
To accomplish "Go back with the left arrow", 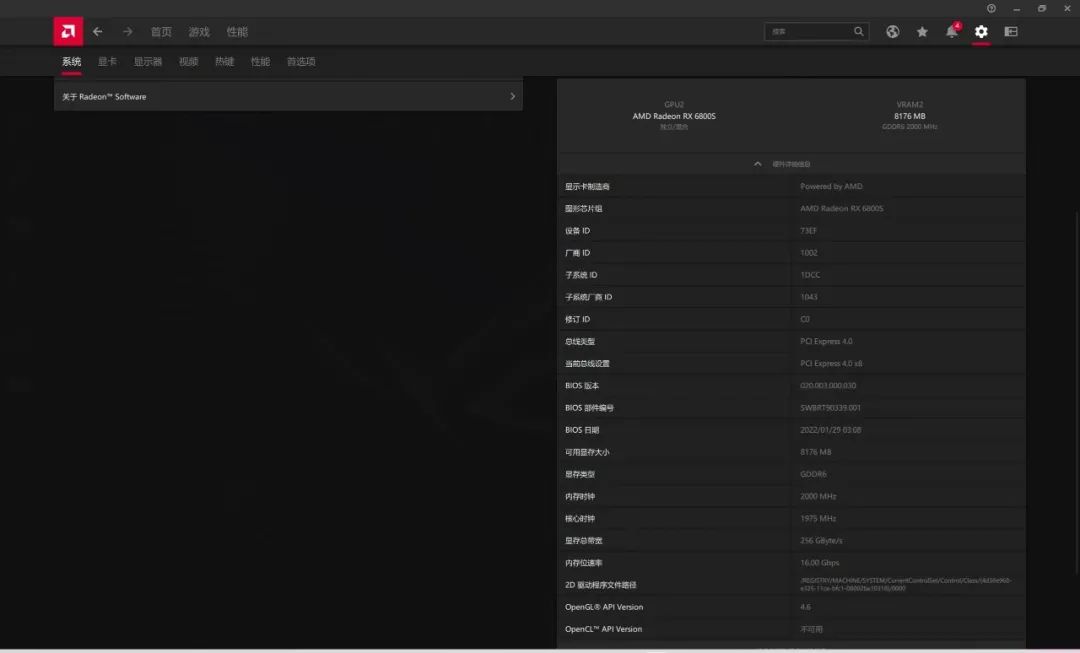I will pos(97,32).
